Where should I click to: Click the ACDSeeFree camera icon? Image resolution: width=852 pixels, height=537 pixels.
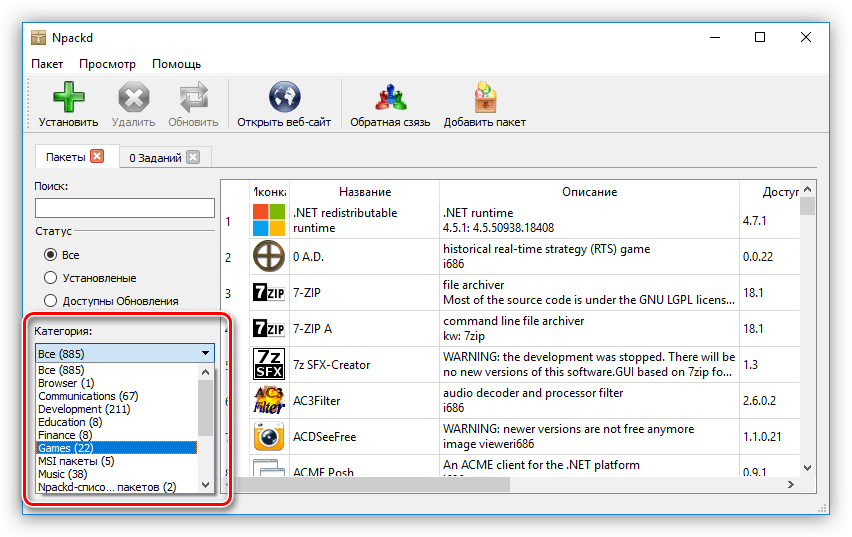(x=268, y=437)
